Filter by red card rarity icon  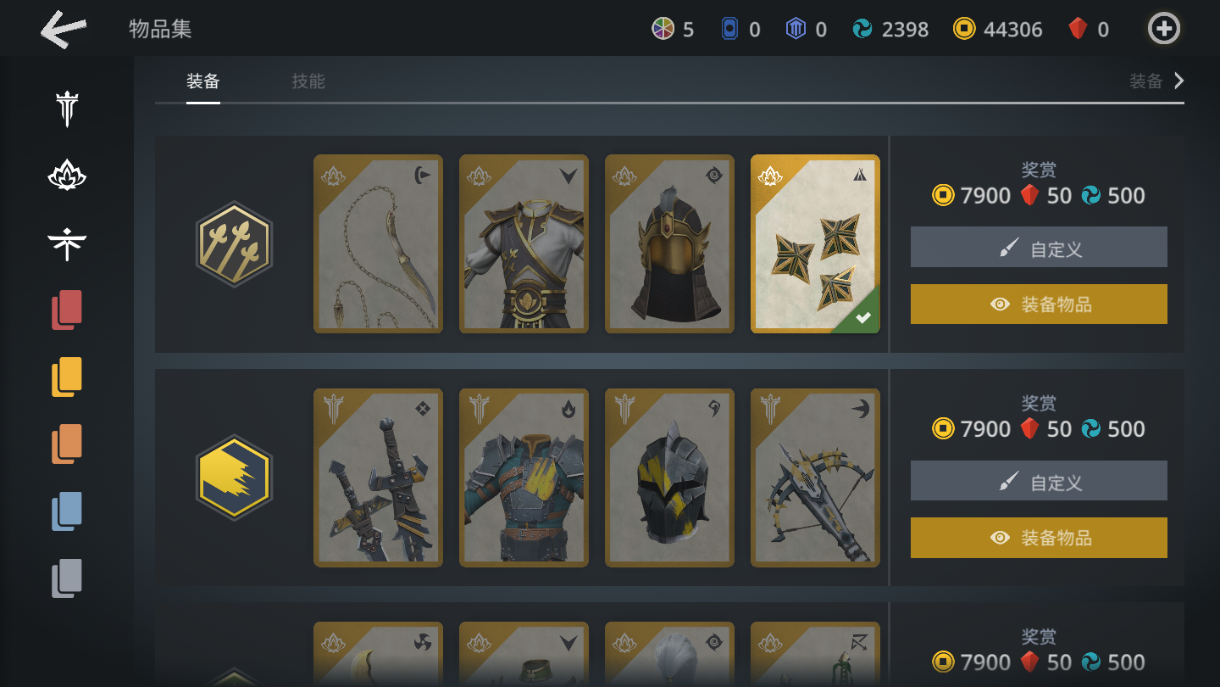(67, 310)
